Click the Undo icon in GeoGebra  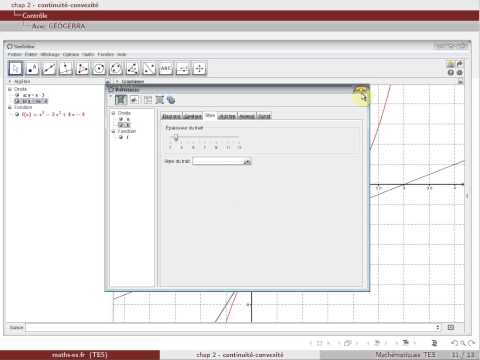[x=451, y=64]
